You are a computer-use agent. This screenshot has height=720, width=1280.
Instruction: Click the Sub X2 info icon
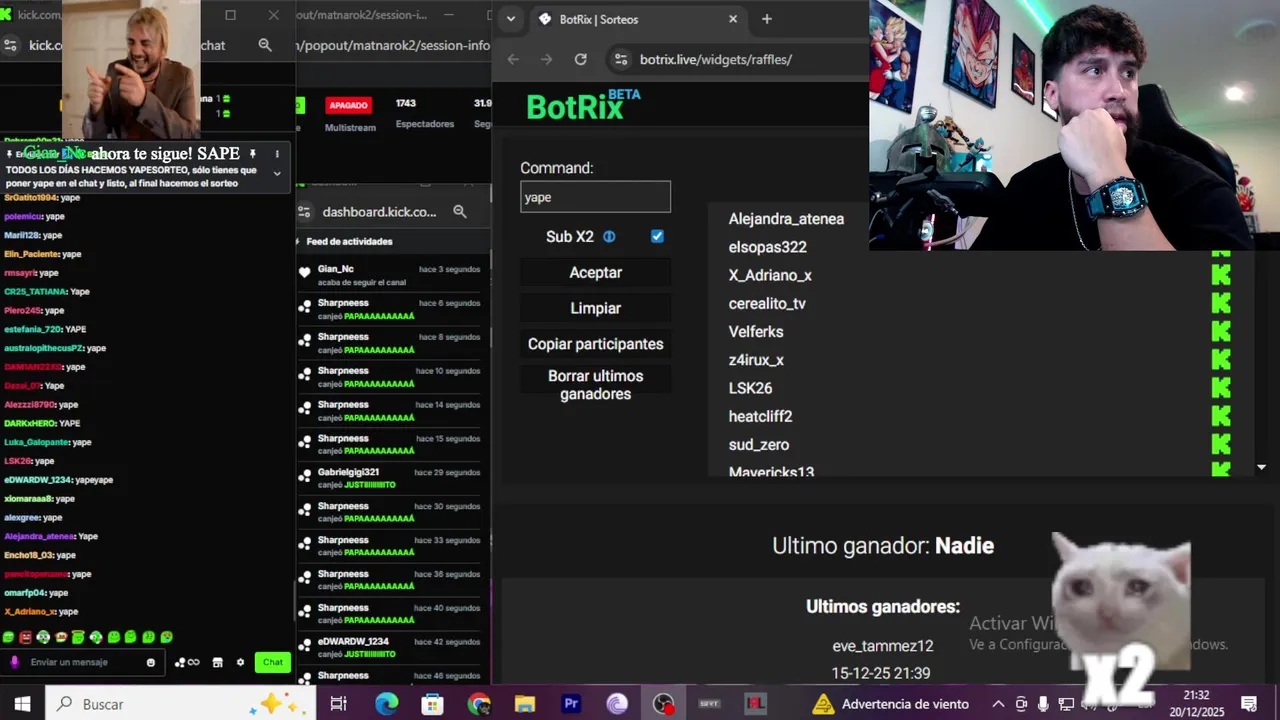[609, 237]
